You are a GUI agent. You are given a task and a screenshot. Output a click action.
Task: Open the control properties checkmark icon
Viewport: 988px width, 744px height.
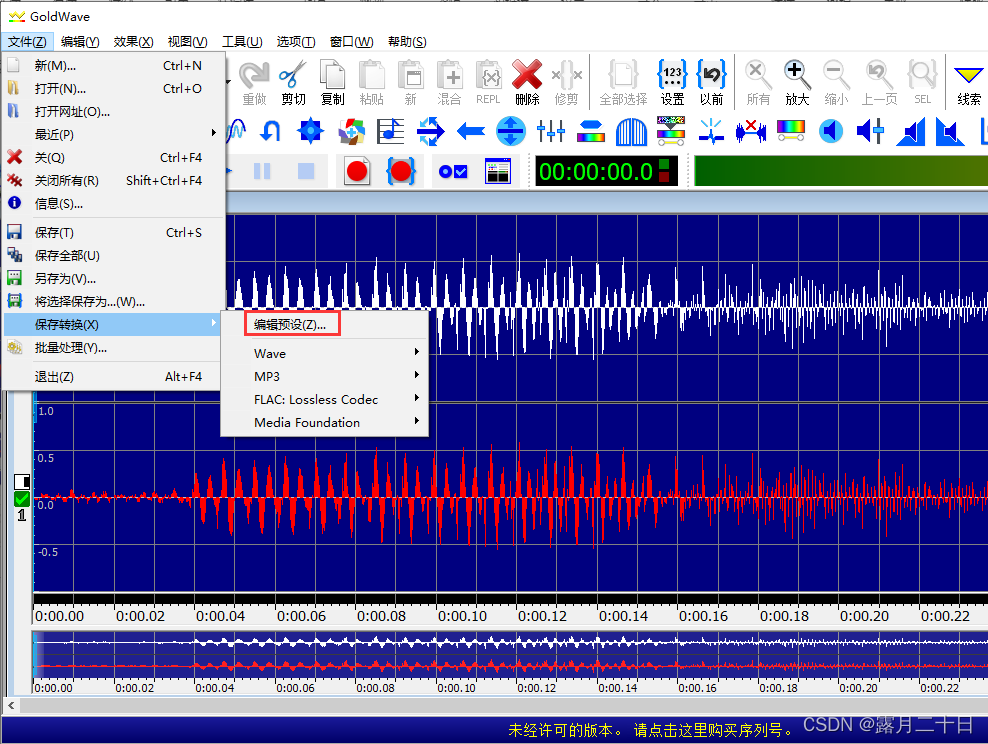[453, 171]
